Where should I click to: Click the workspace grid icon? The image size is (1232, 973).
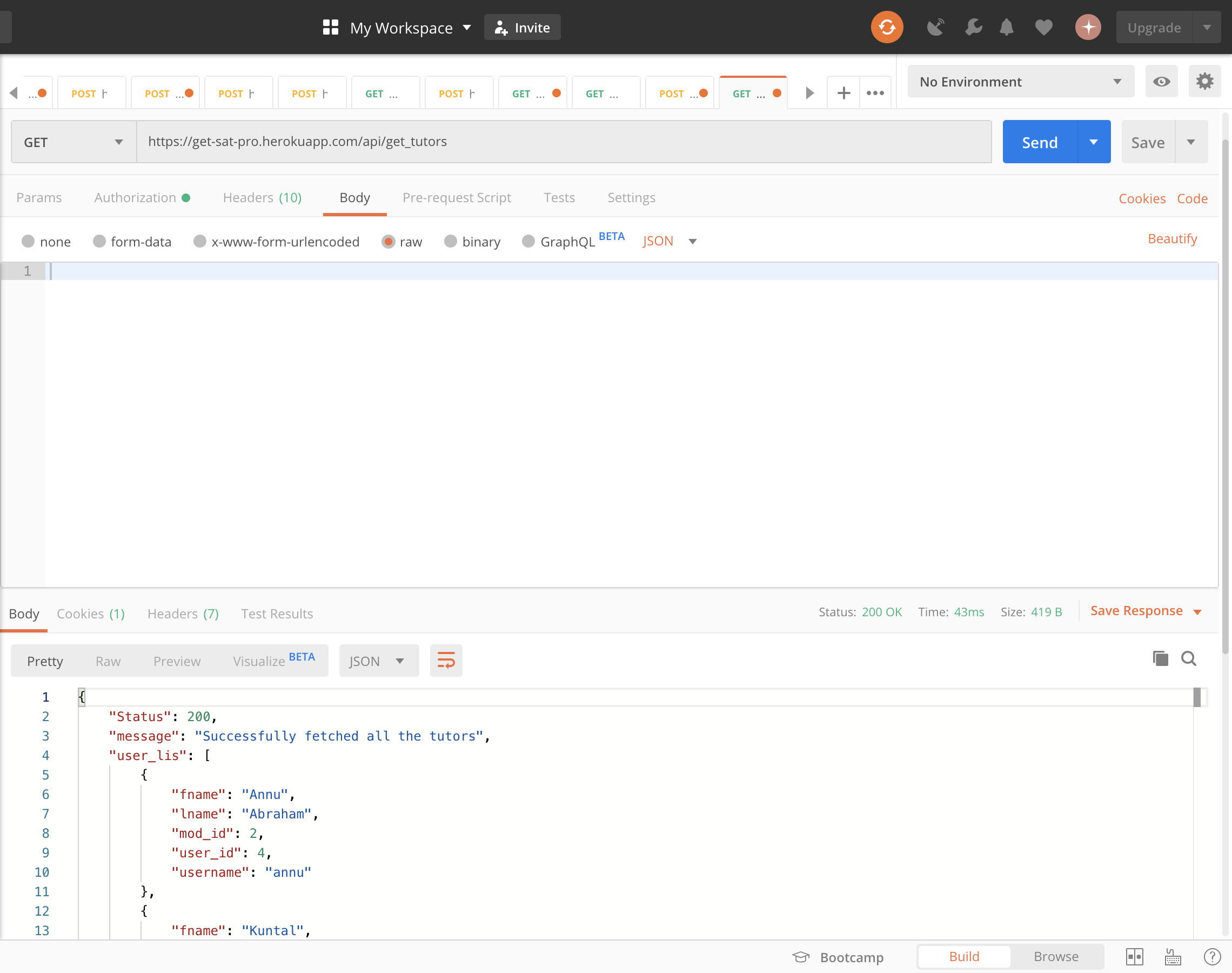coord(330,28)
